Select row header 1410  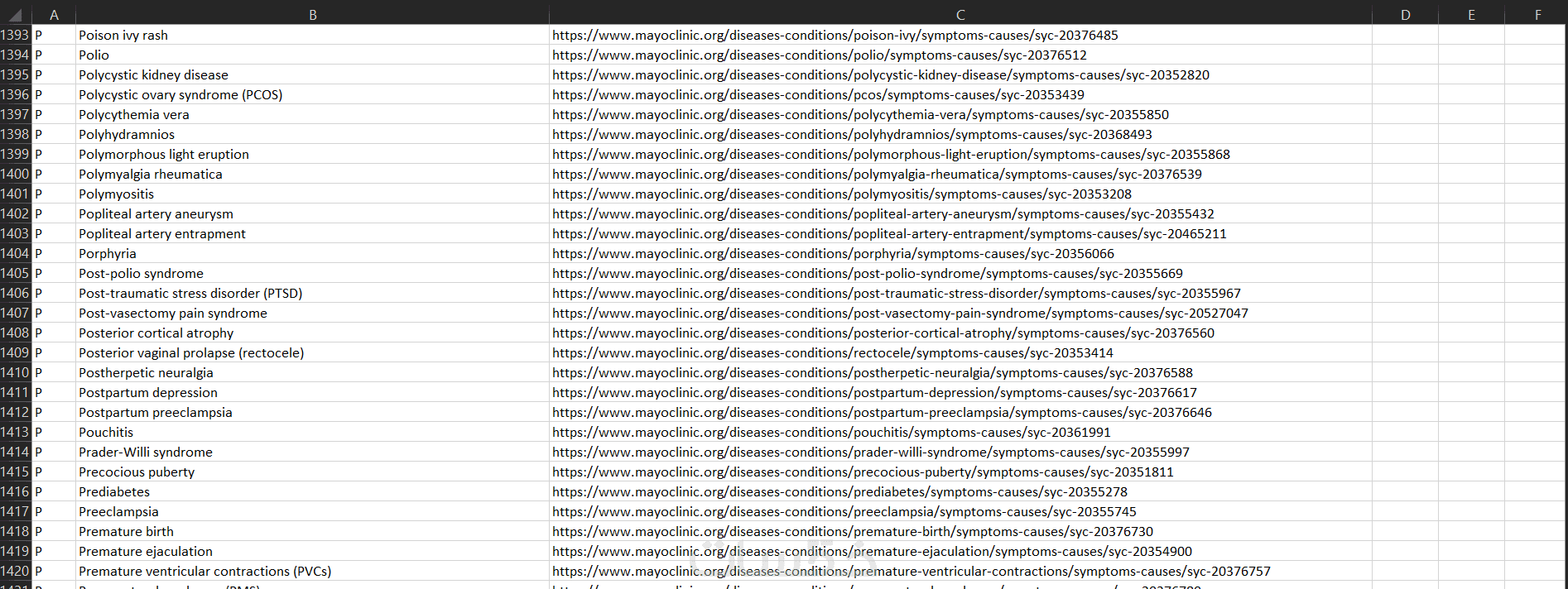click(15, 372)
